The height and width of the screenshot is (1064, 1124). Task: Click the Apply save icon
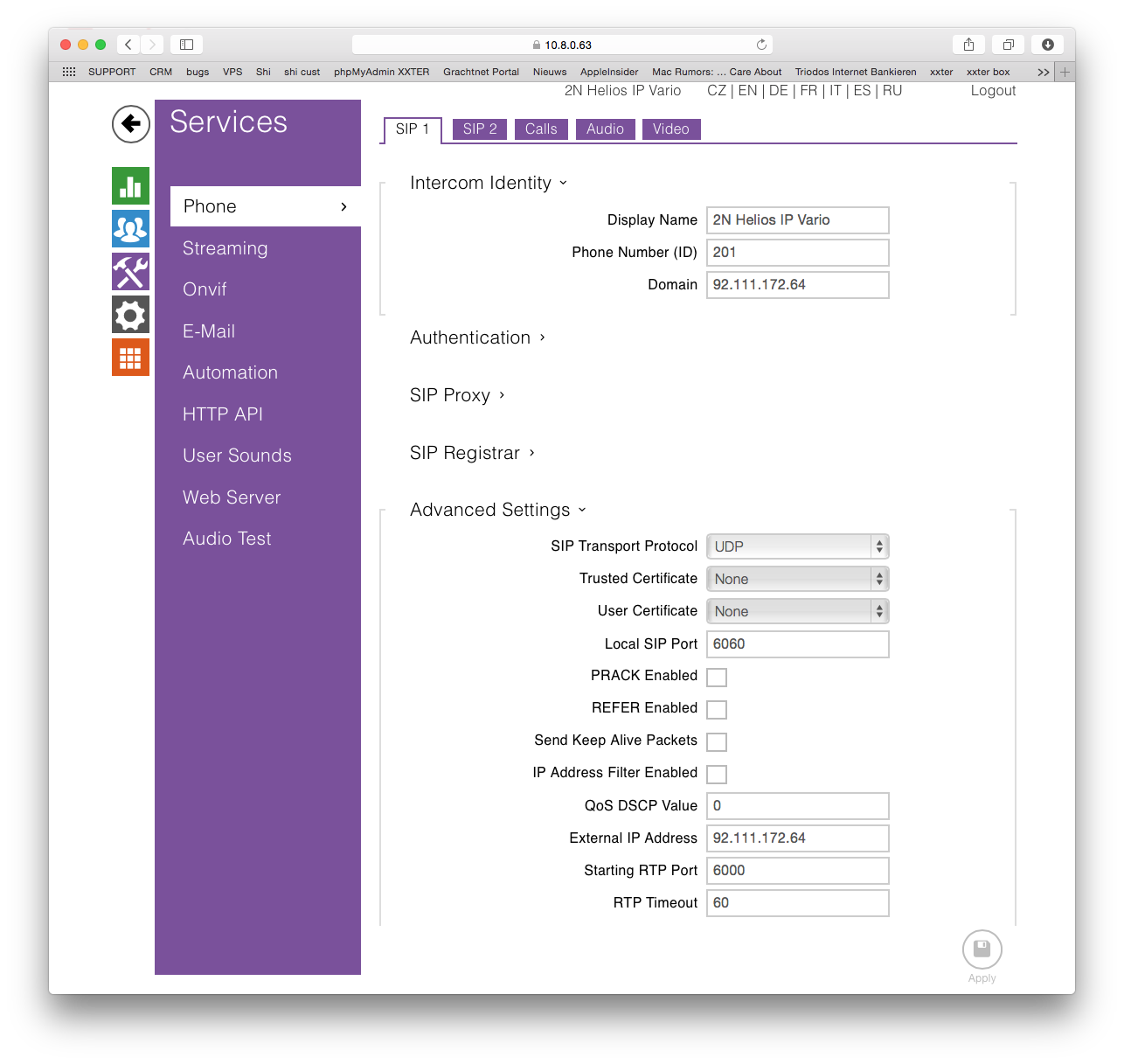tap(982, 949)
